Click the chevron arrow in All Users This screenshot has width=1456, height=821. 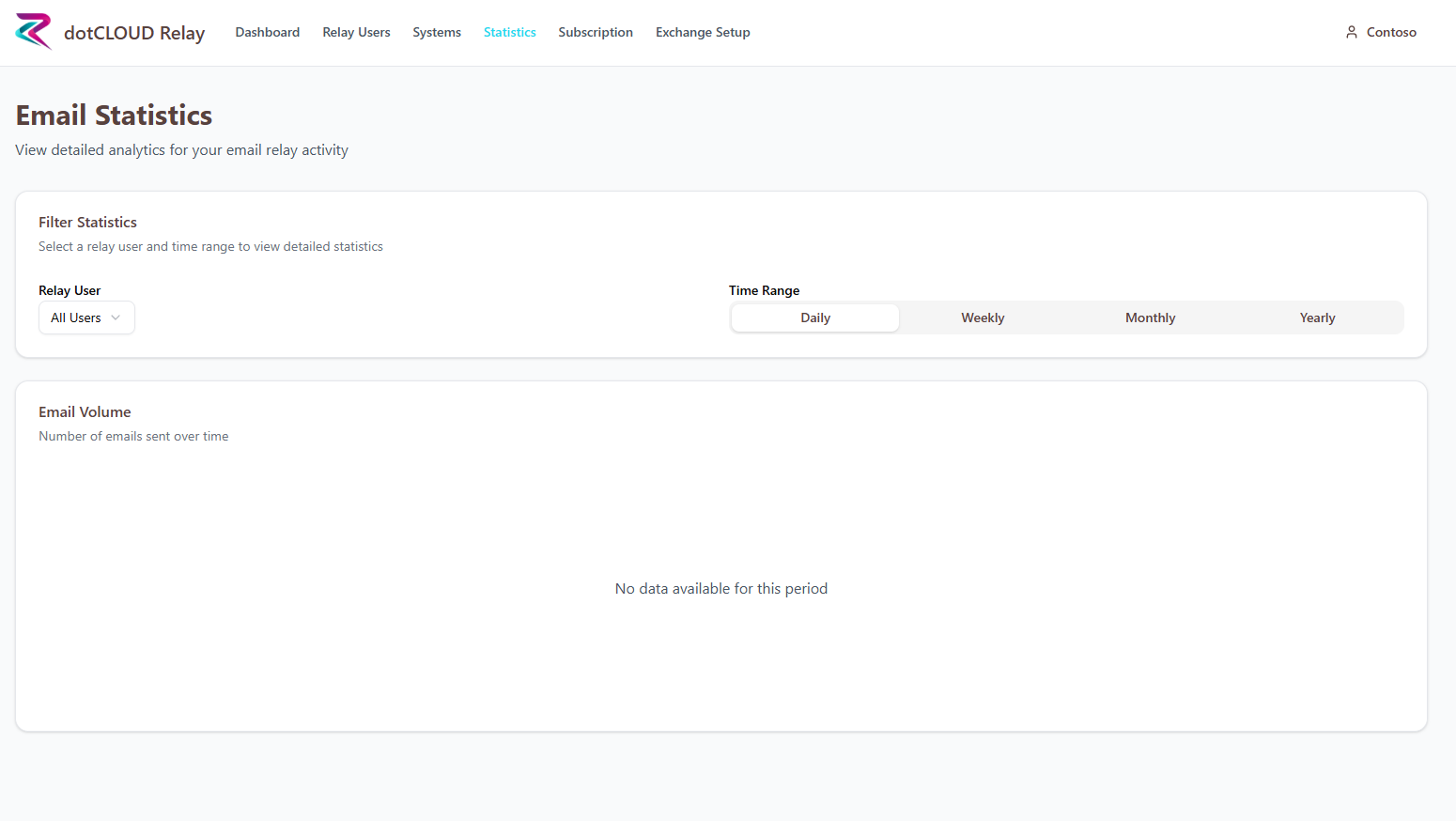(116, 318)
